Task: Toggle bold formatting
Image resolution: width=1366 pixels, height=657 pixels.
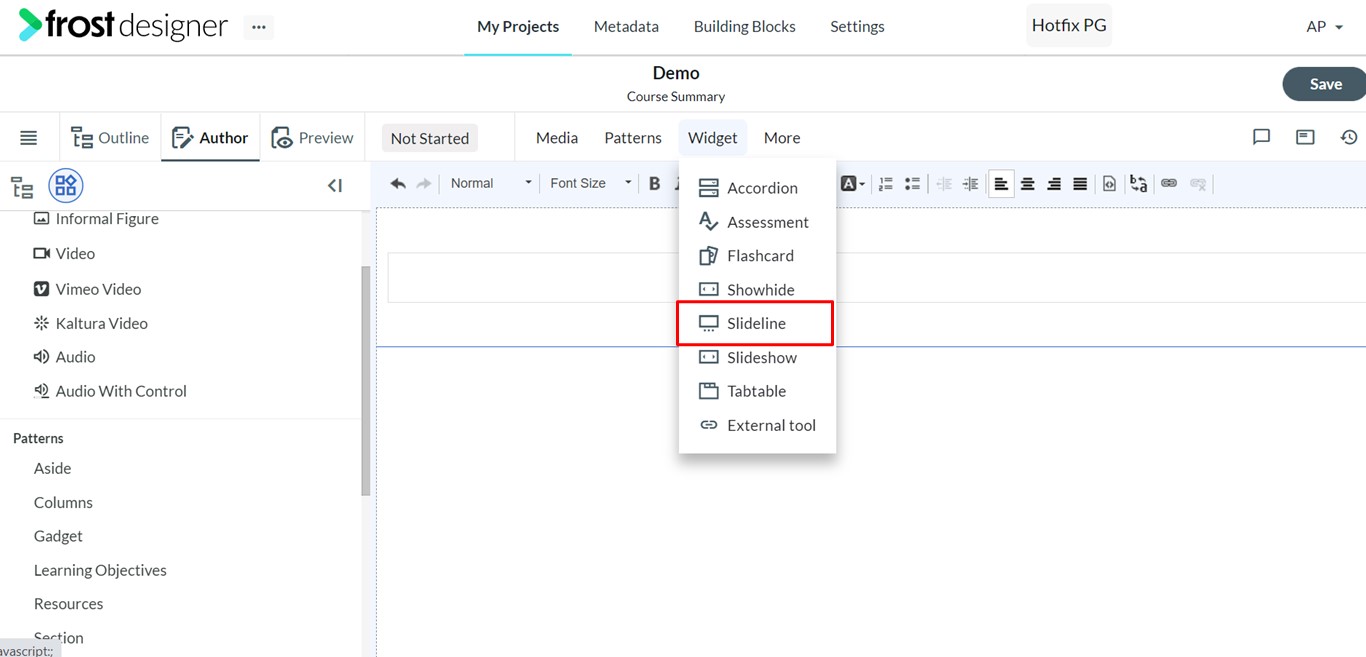Action: 654,183
